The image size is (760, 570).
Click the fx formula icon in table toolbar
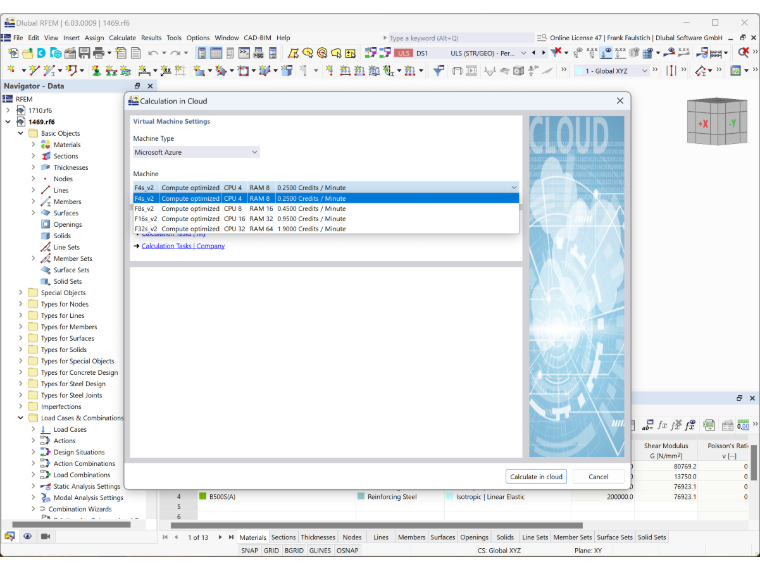tap(662, 425)
